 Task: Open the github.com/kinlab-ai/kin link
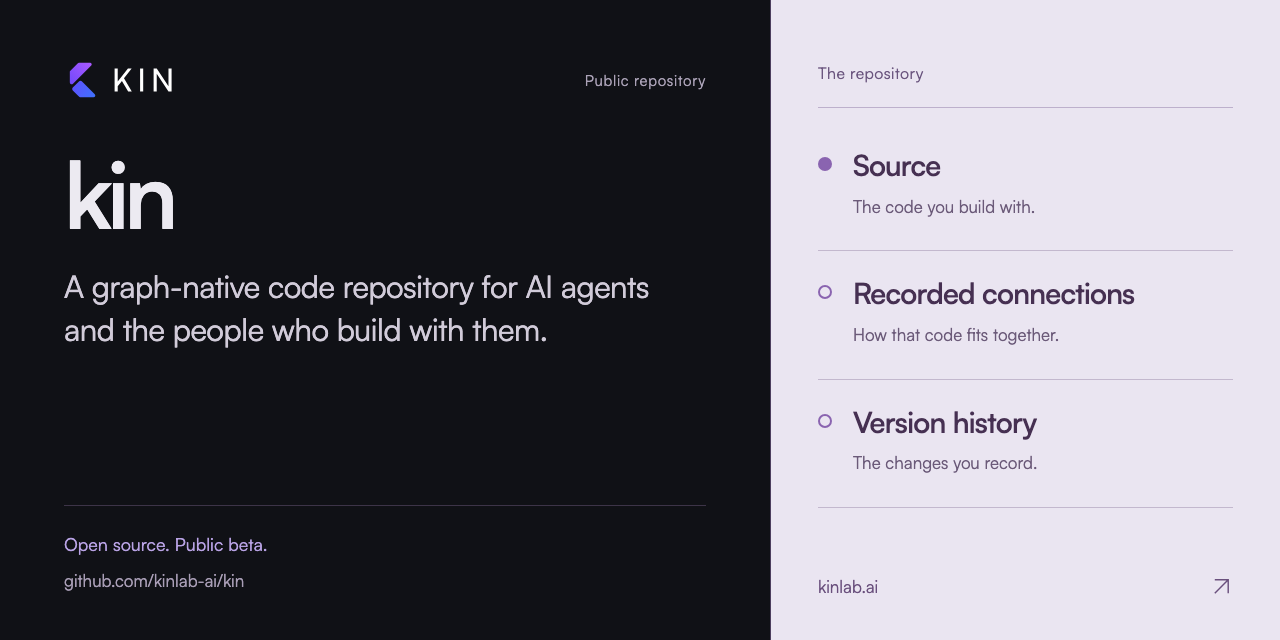[154, 581]
